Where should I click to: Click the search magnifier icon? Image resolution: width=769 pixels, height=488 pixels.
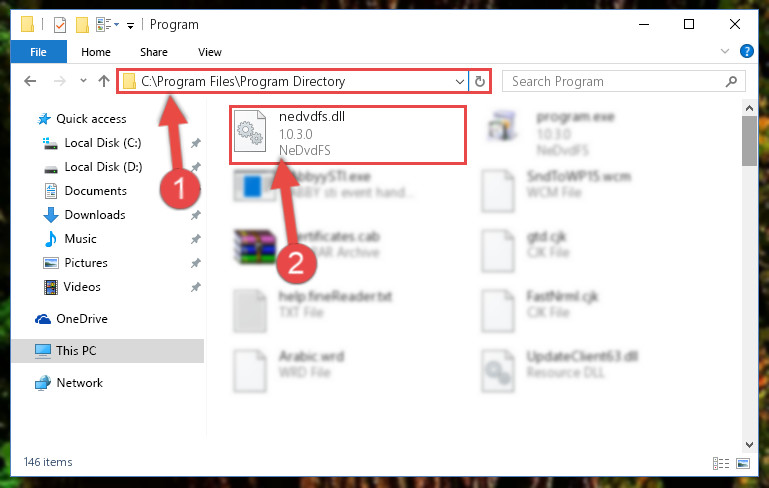(731, 81)
